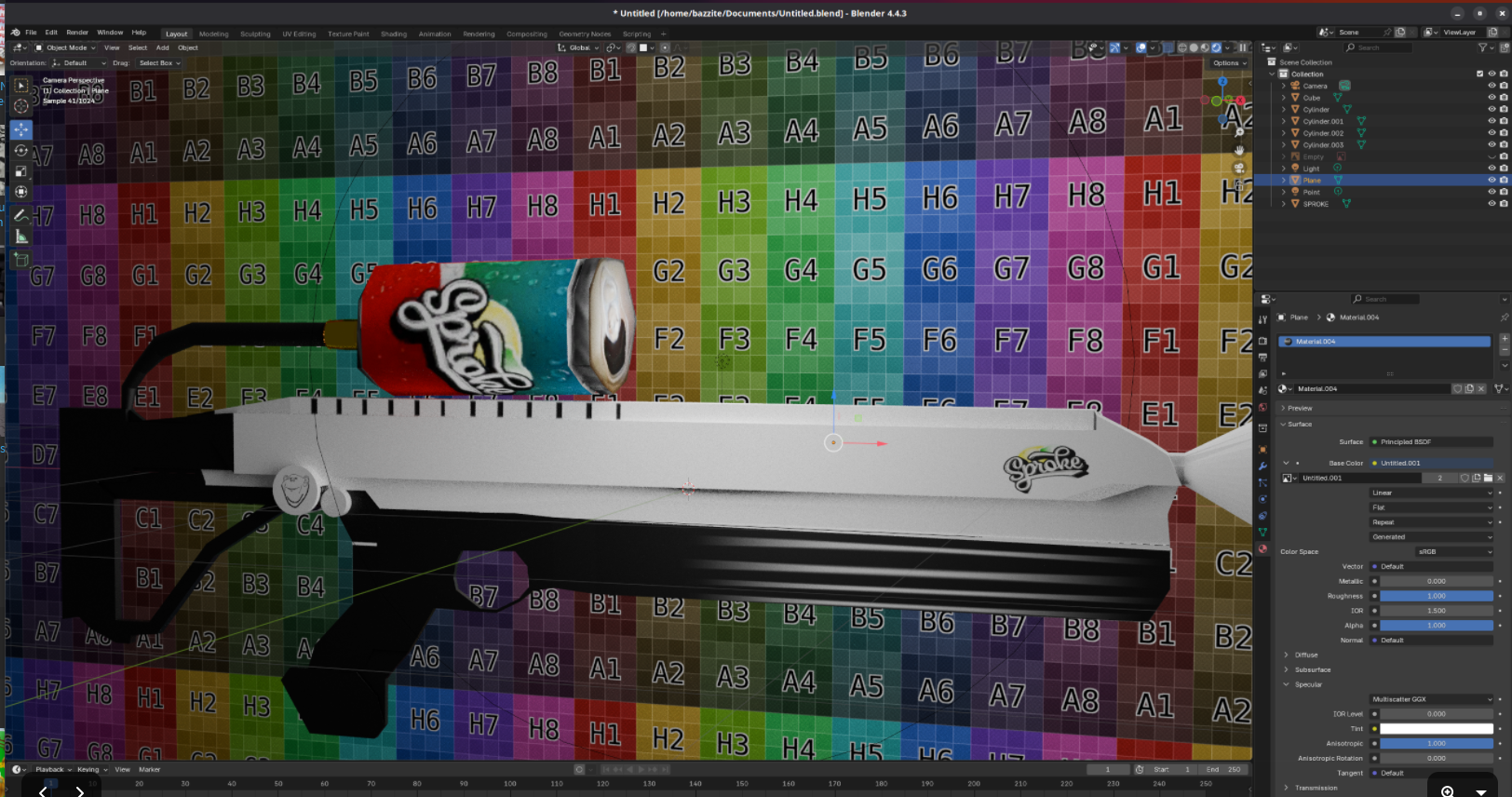Open the Material properties tab
Viewport: 1512px width, 797px height.
pos(1262,549)
